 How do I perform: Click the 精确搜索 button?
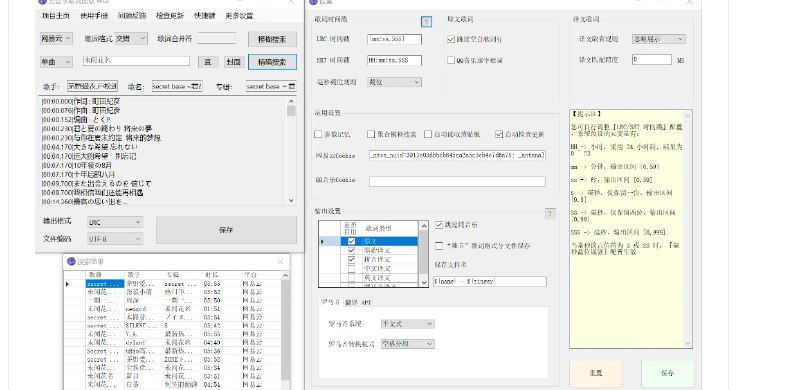coord(272,62)
